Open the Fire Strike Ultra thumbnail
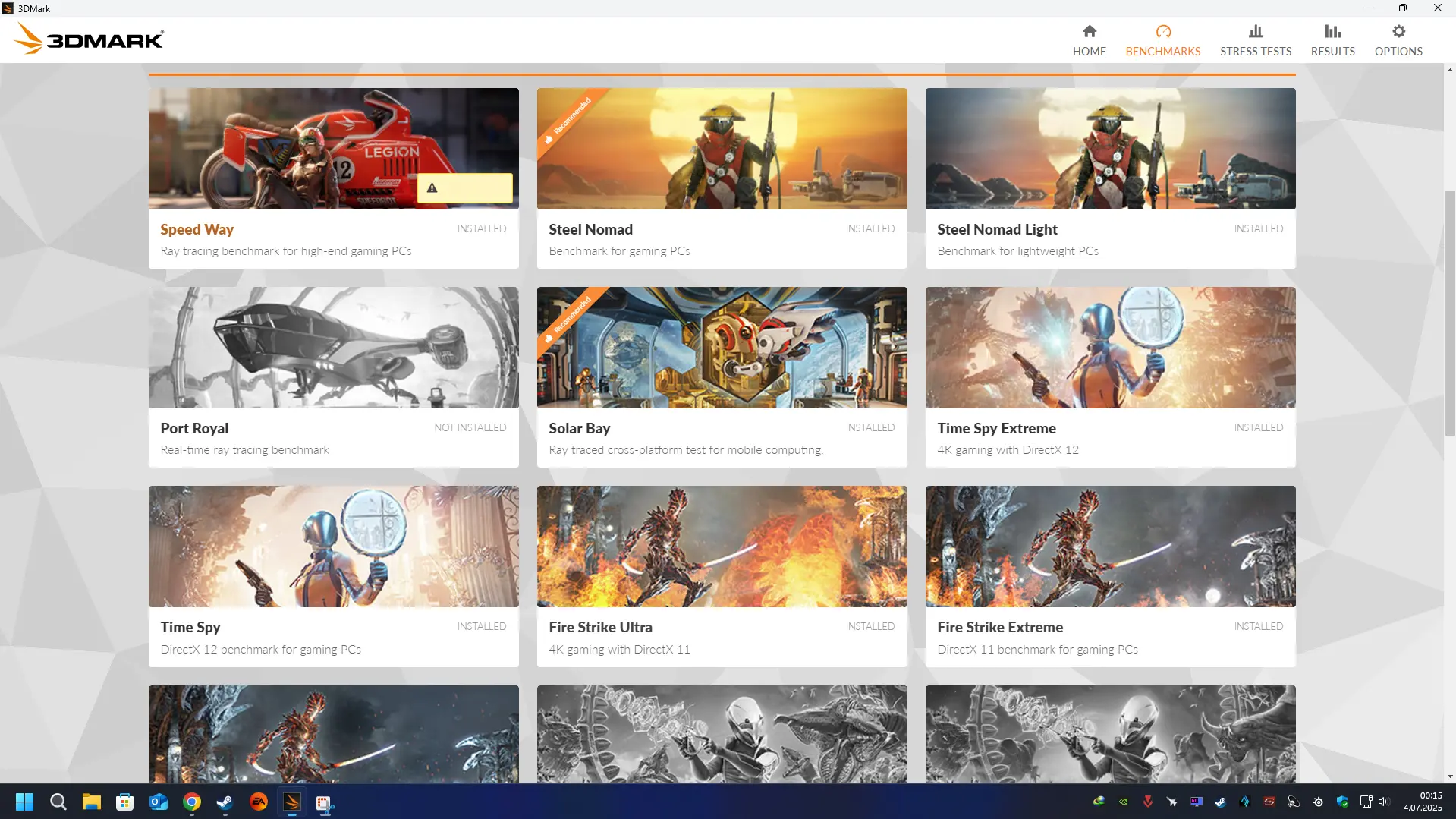The width and height of the screenshot is (1456, 819). 722,547
